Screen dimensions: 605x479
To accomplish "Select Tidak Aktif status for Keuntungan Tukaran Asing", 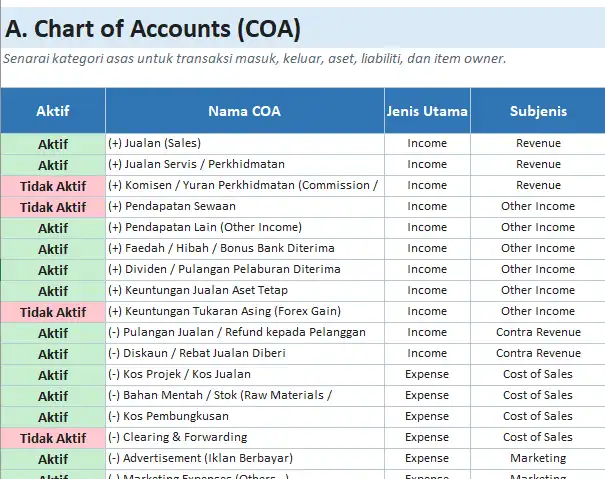I will pyautogui.click(x=53, y=311).
